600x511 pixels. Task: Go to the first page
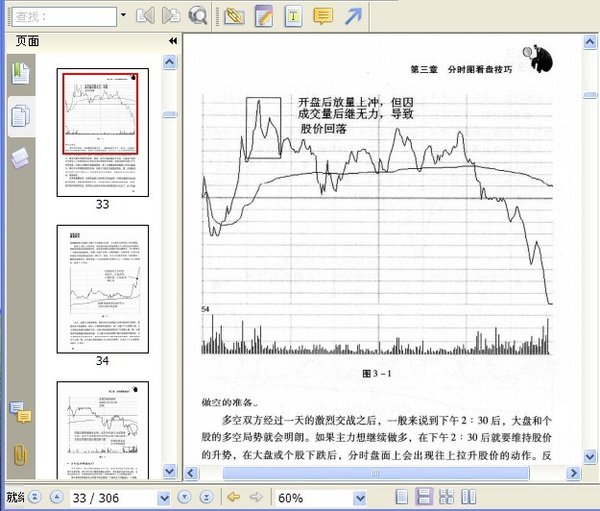(x=35, y=497)
